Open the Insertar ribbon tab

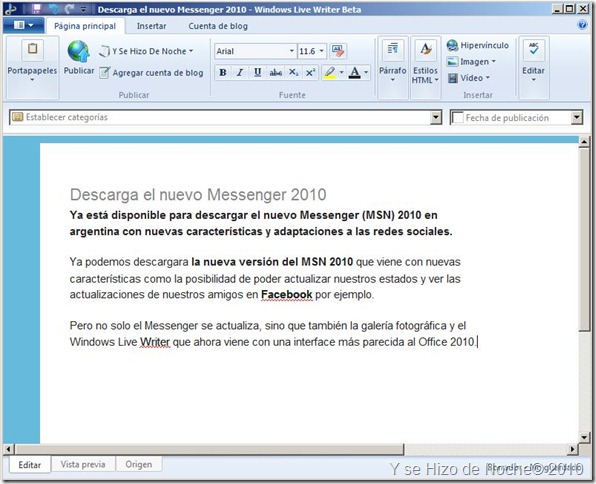pyautogui.click(x=151, y=26)
